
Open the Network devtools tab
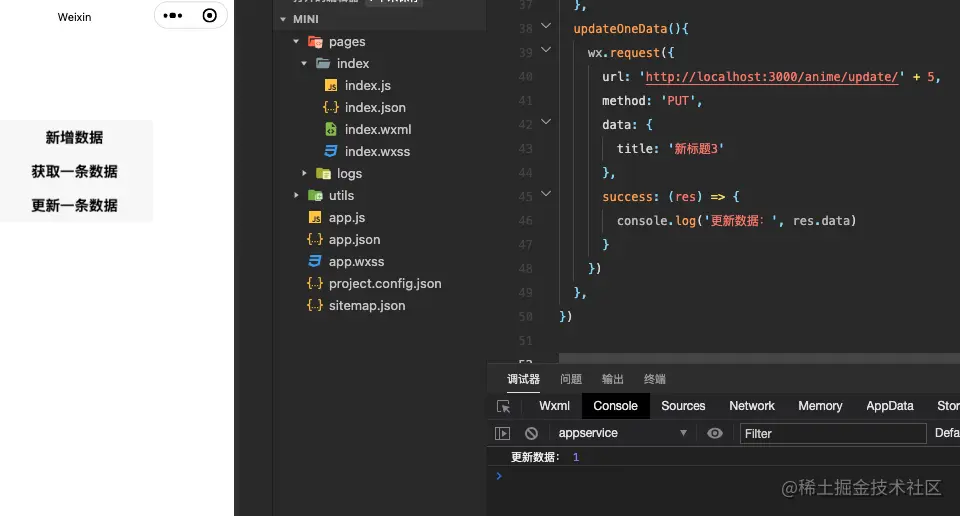click(752, 406)
